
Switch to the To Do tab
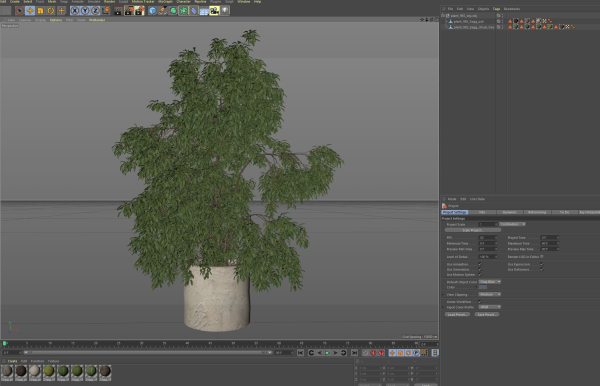tap(564, 212)
